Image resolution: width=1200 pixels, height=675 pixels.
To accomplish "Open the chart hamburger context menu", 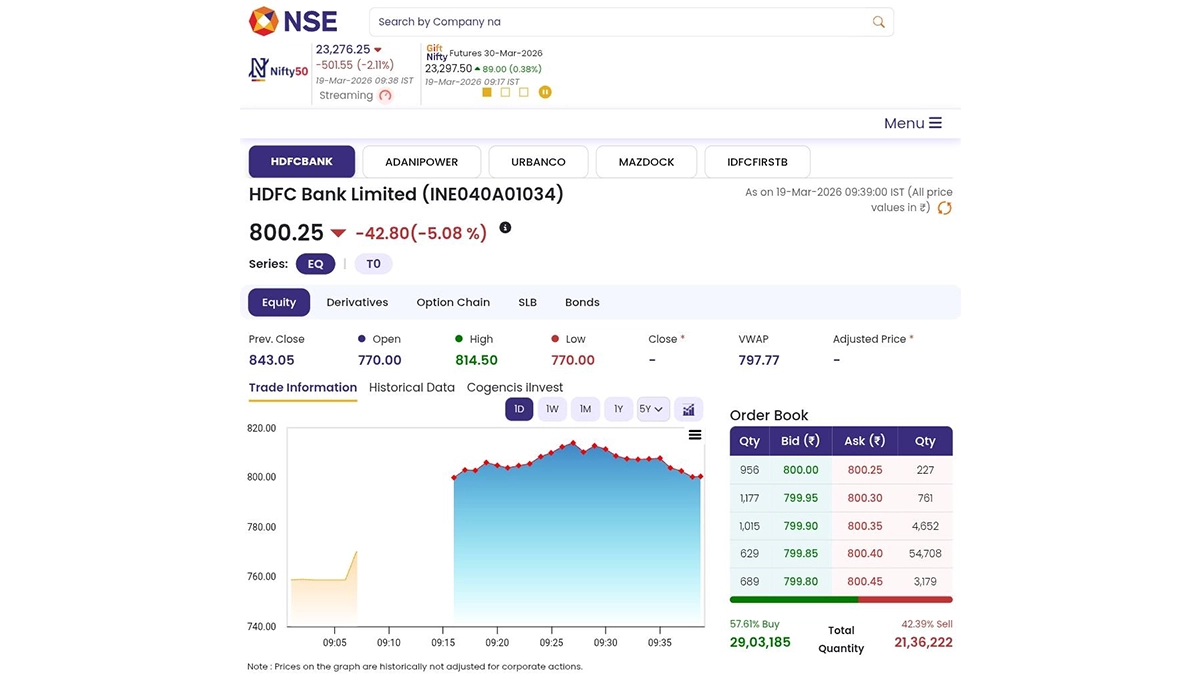I will coord(695,435).
